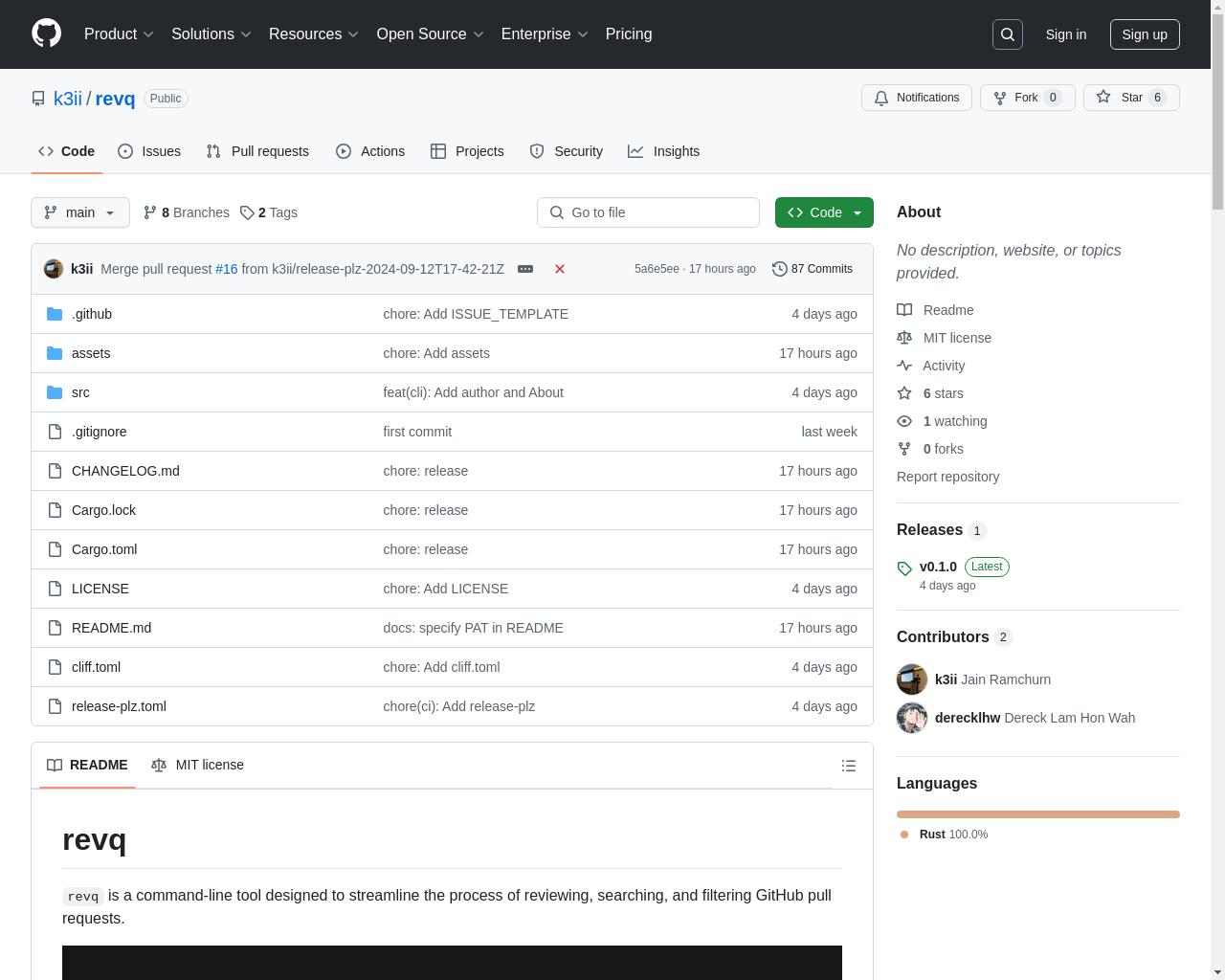View 1 watching link
1225x980 pixels.
click(942, 421)
